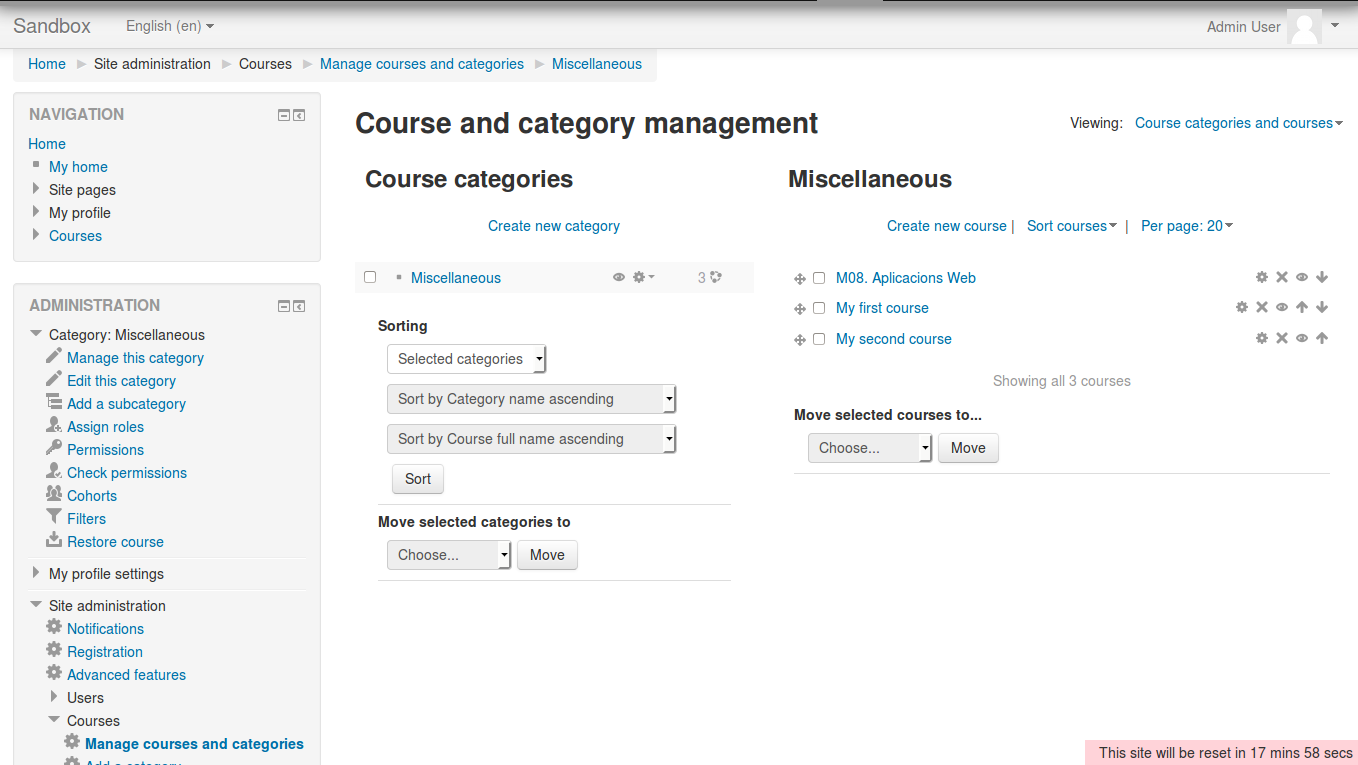This screenshot has width=1358, height=765.
Task: Open Sort by Category name ascending dropdown
Action: tap(531, 399)
